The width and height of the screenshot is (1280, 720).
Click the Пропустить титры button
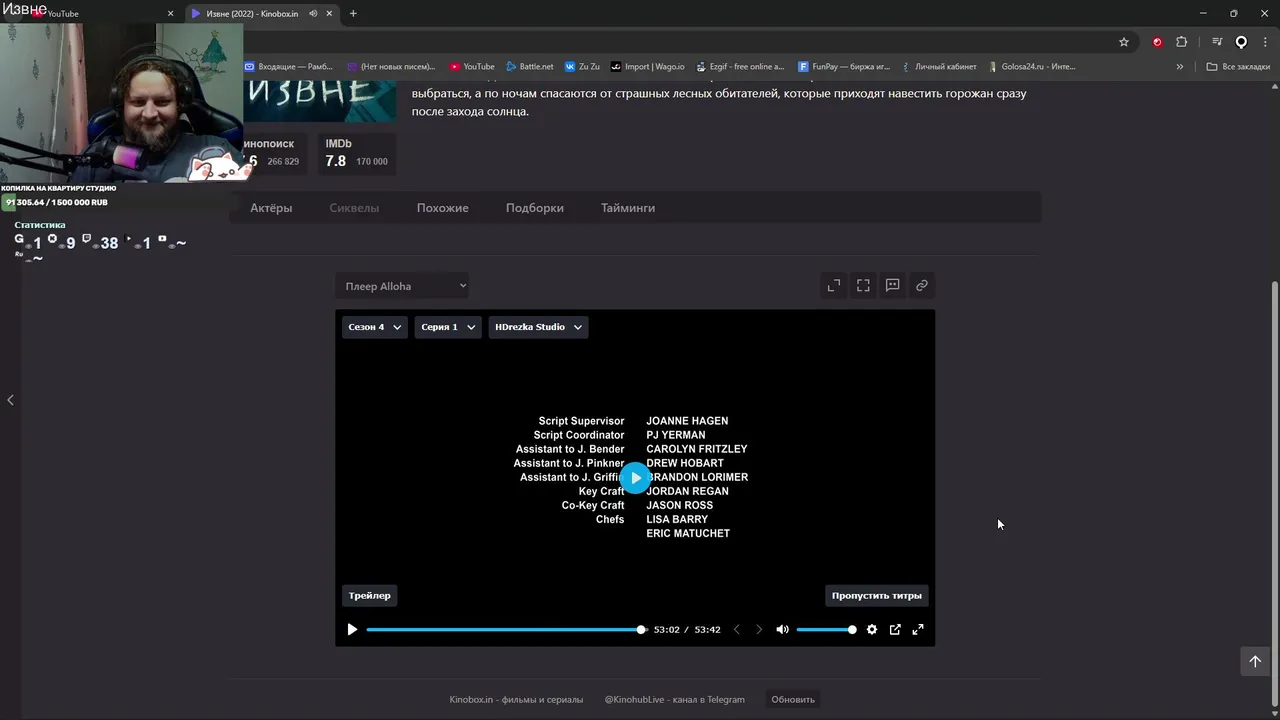point(877,596)
